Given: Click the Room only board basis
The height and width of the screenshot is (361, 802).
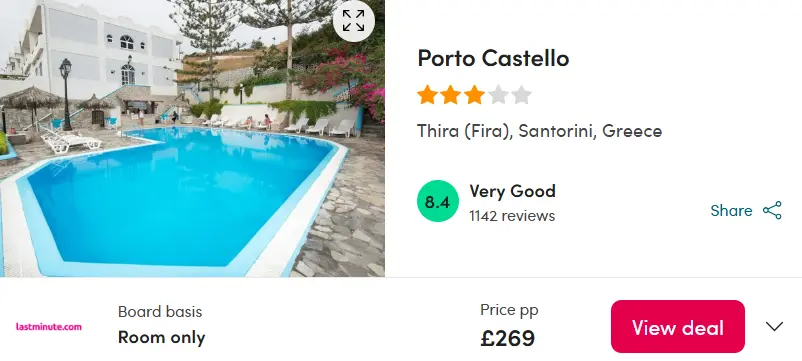Looking at the screenshot, I should [162, 337].
